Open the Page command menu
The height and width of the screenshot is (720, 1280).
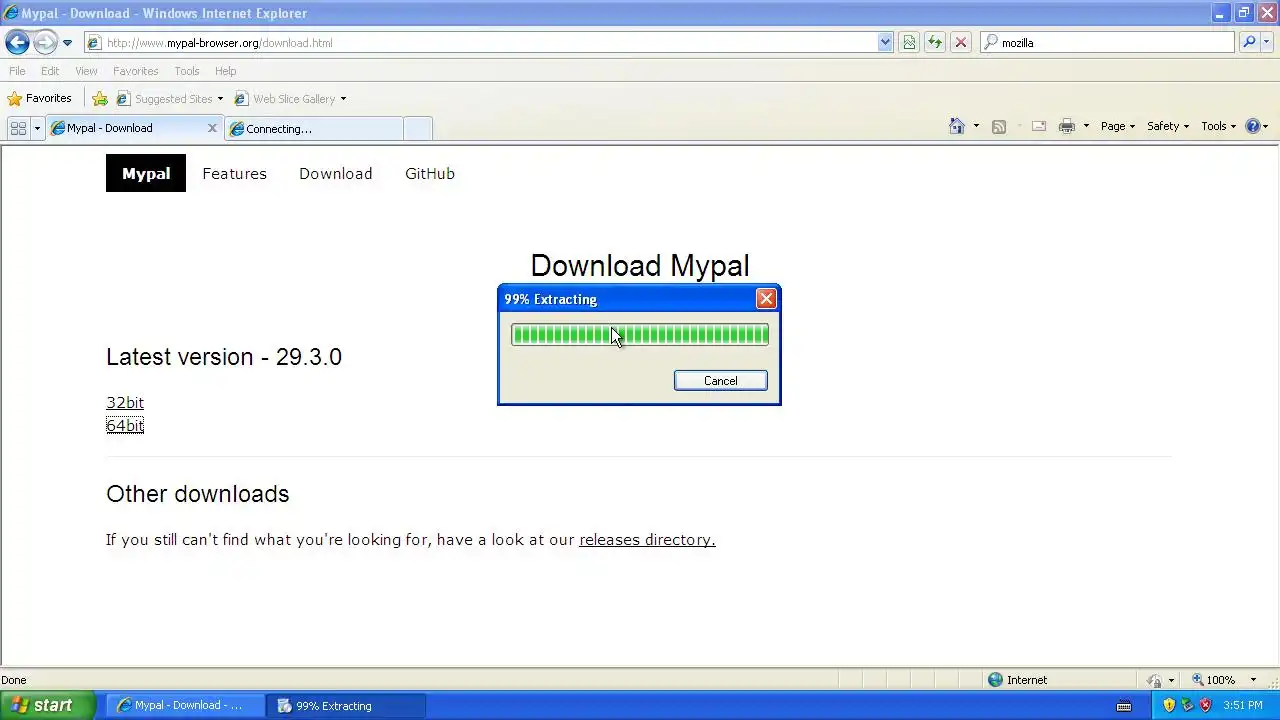1118,126
